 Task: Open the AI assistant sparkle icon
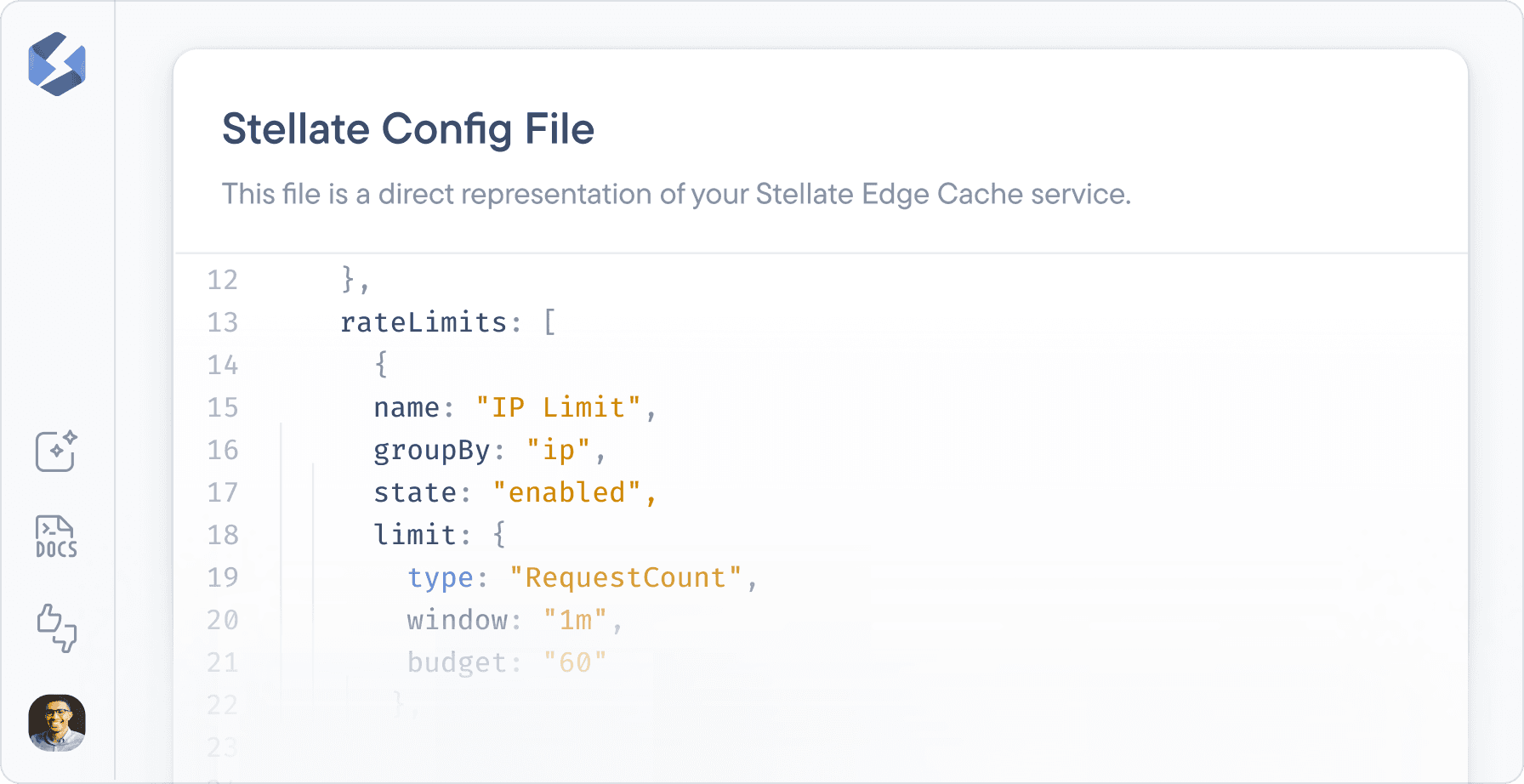[x=56, y=452]
